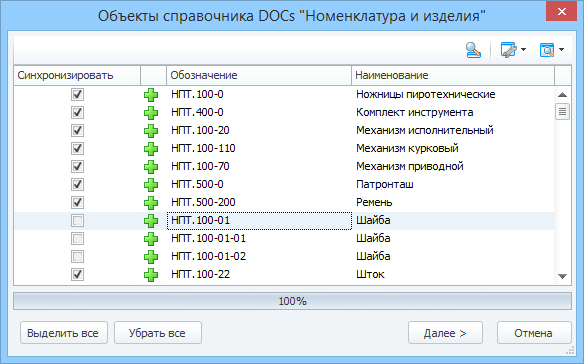584x364 pixels.
Task: Check sync checkbox for НПТ.100-01-01
Action: (77, 238)
